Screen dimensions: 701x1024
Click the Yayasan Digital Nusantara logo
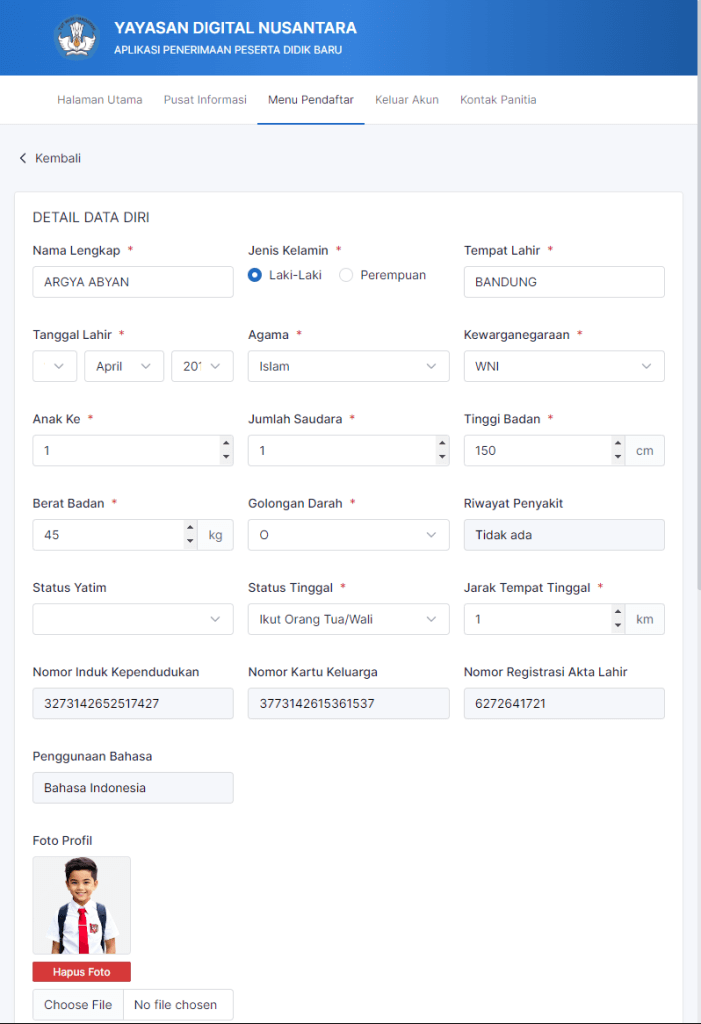tap(77, 37)
